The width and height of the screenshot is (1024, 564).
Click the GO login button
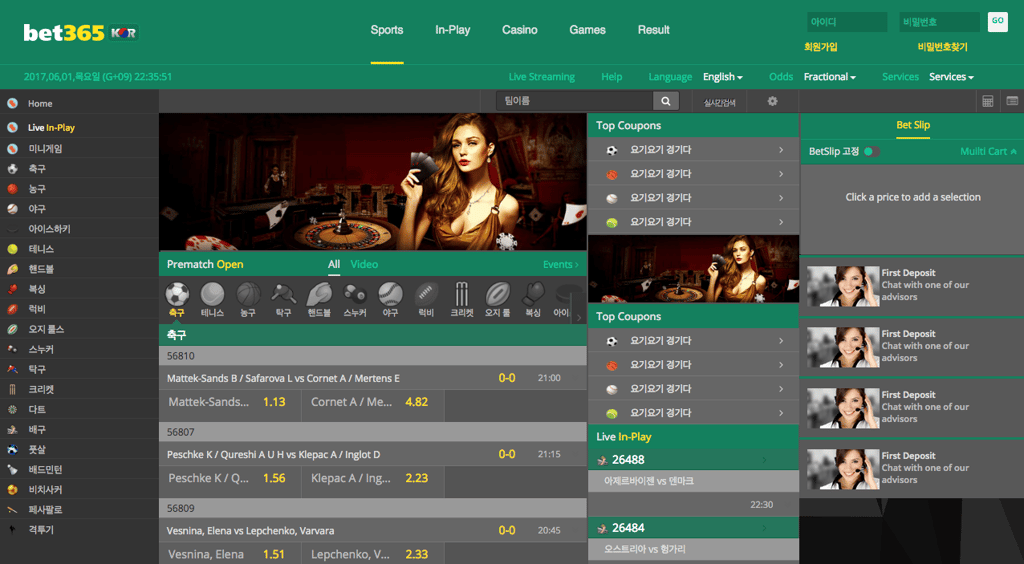997,22
